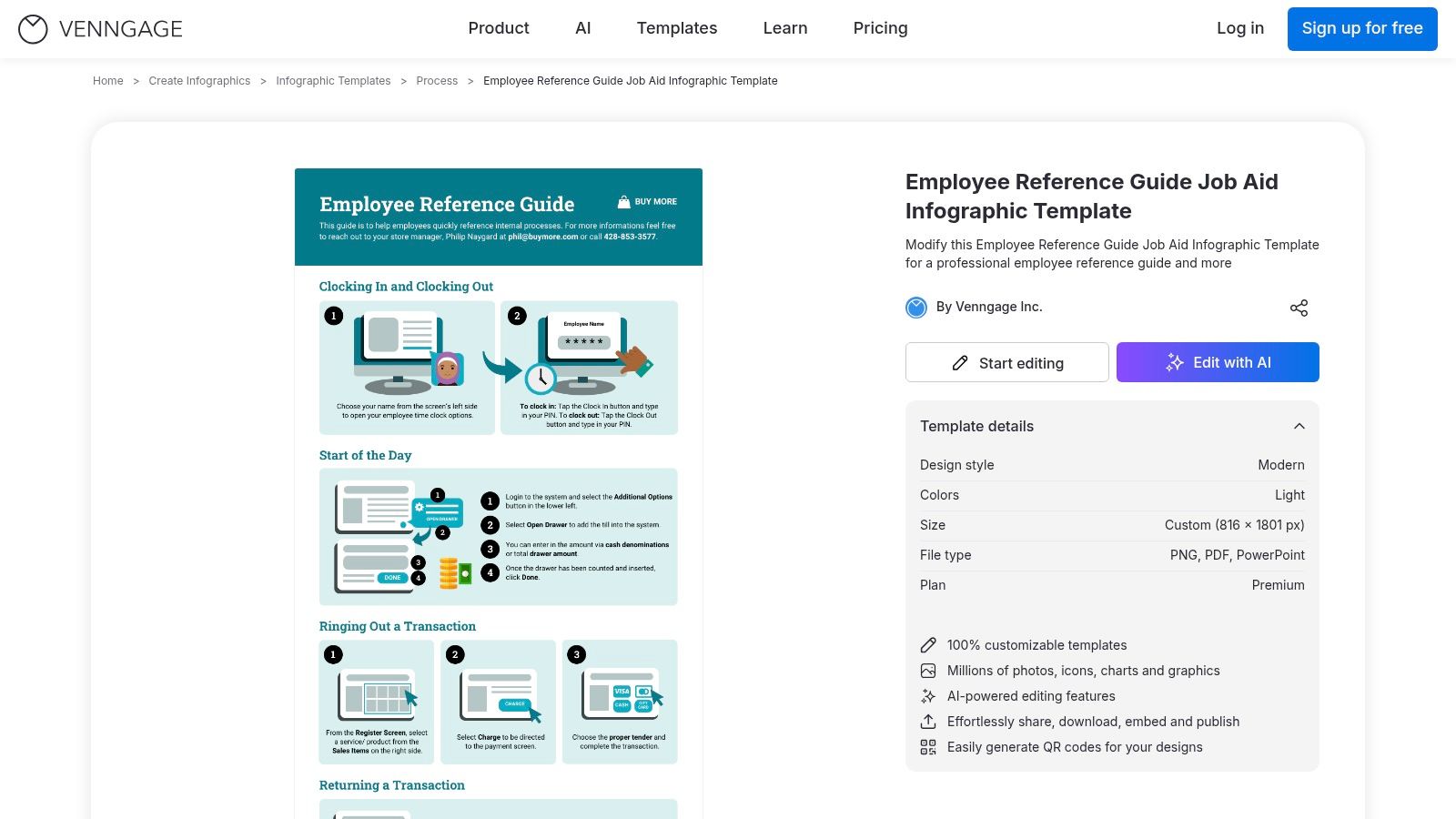Open the Product menu
The height and width of the screenshot is (819, 1456).
(499, 28)
